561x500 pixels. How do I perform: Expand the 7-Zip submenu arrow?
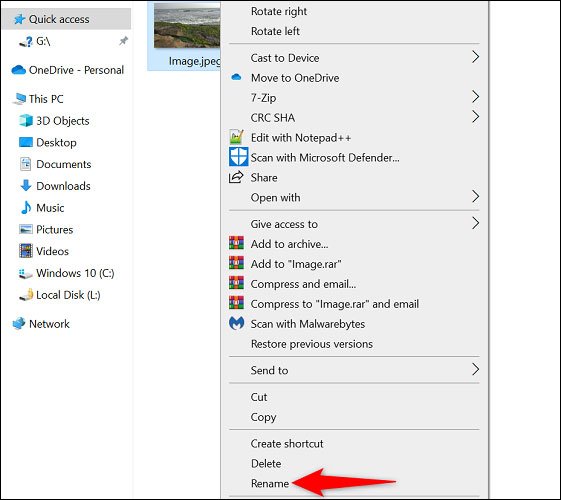pyautogui.click(x=475, y=97)
